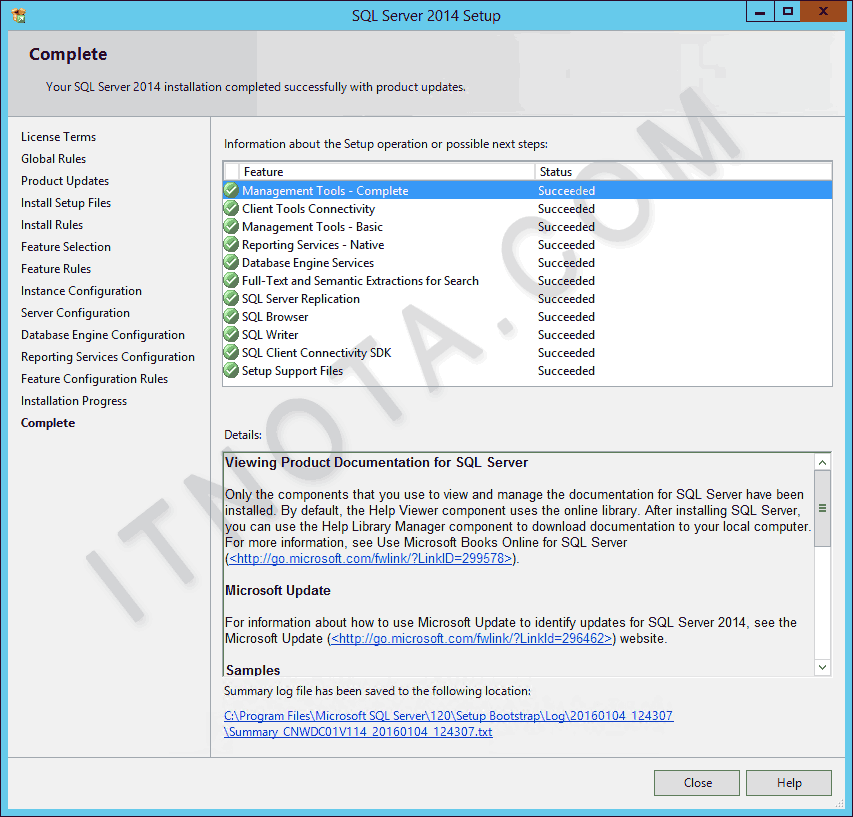Select Installation Progress in the sidebar
Viewport: 853px width, 817px height.
click(73, 400)
